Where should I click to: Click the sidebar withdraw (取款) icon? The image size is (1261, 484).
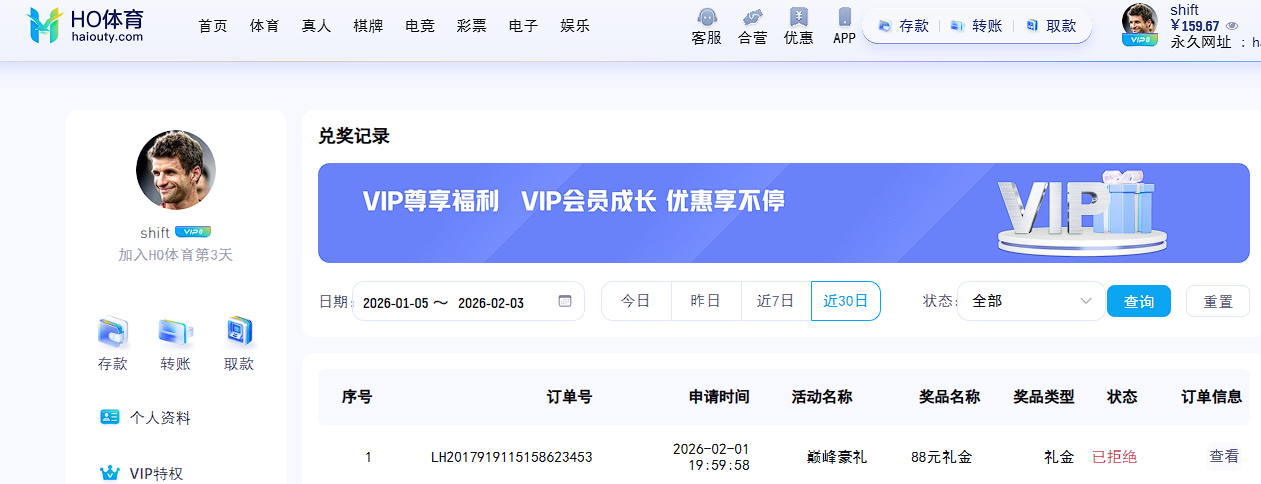(x=239, y=332)
